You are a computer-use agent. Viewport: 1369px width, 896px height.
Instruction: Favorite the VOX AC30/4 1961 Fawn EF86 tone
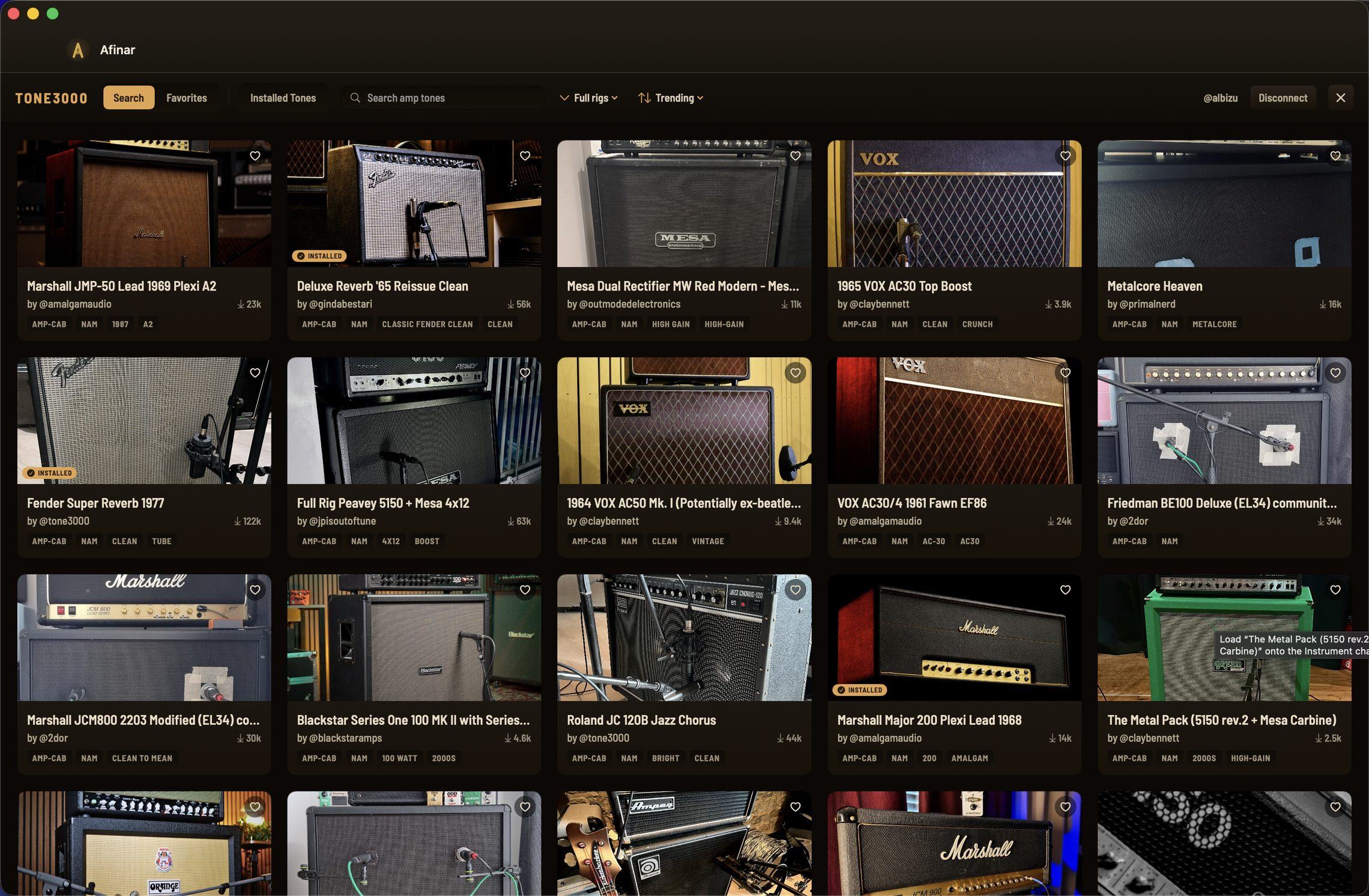pos(1065,373)
